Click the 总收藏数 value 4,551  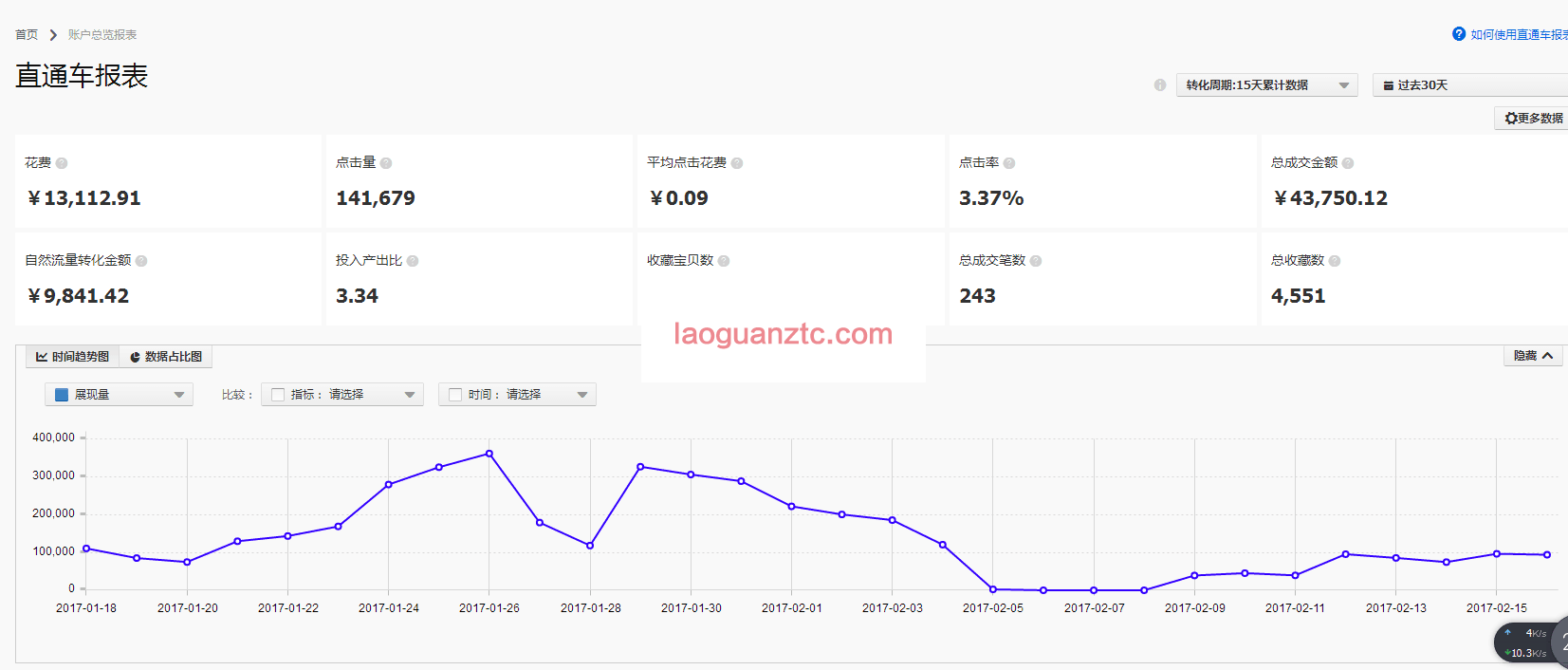point(1298,296)
